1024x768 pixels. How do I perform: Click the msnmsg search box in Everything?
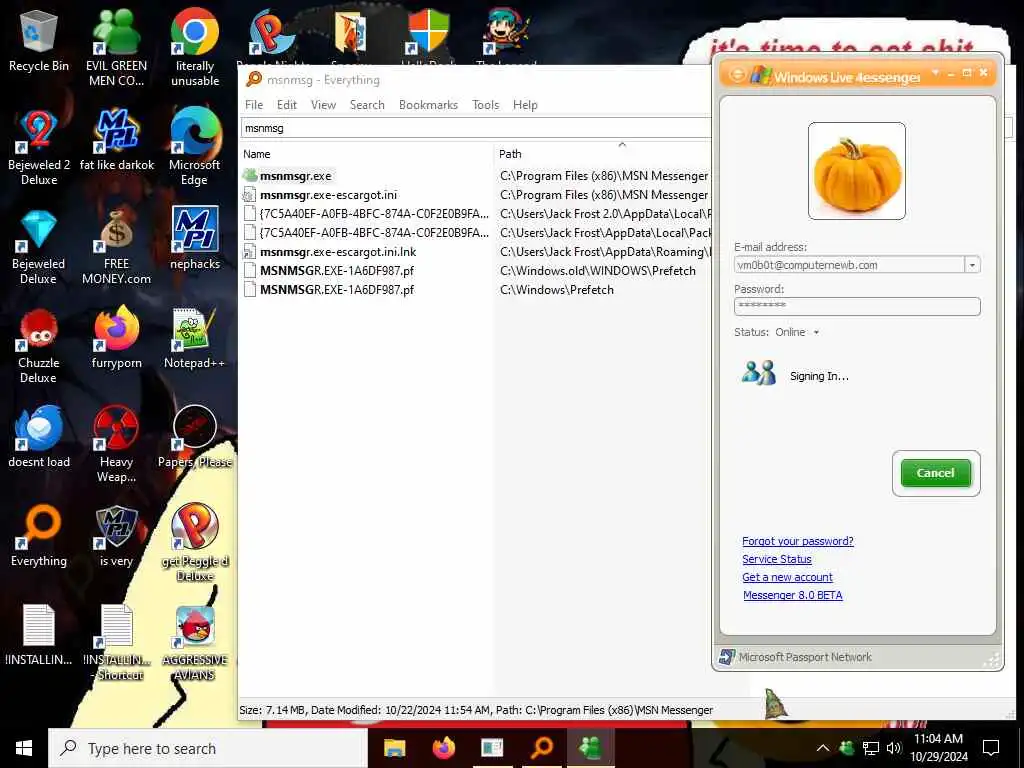click(x=475, y=128)
